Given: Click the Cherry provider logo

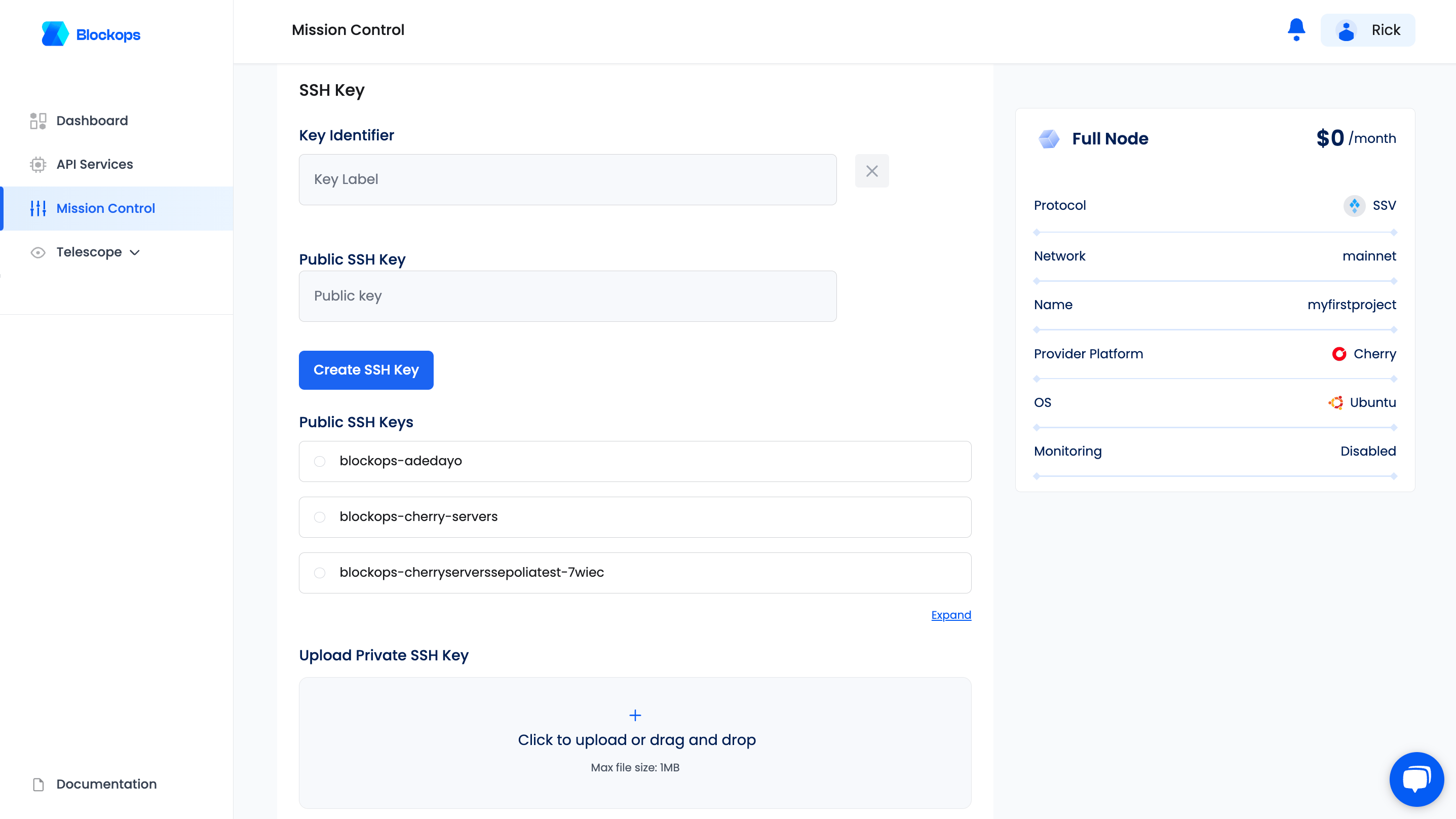Looking at the screenshot, I should click(x=1339, y=354).
